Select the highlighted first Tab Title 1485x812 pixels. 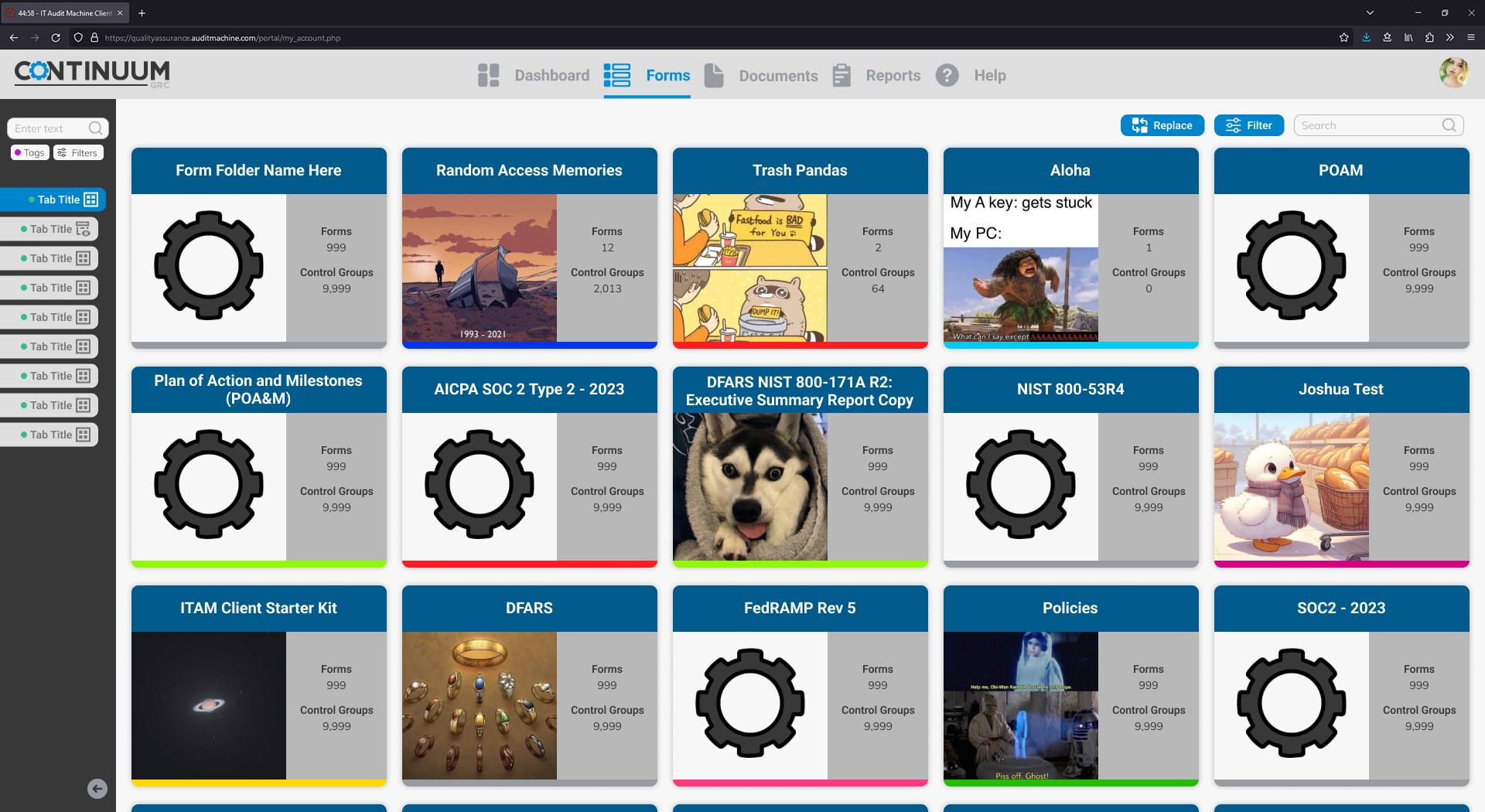click(x=59, y=200)
